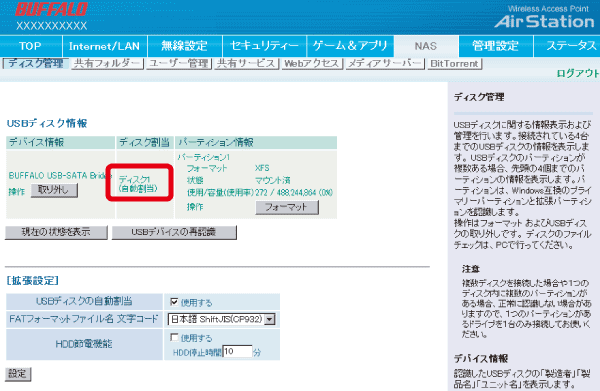Click the ディスク管理 help panel heading
The image size is (600, 391).
point(479,97)
